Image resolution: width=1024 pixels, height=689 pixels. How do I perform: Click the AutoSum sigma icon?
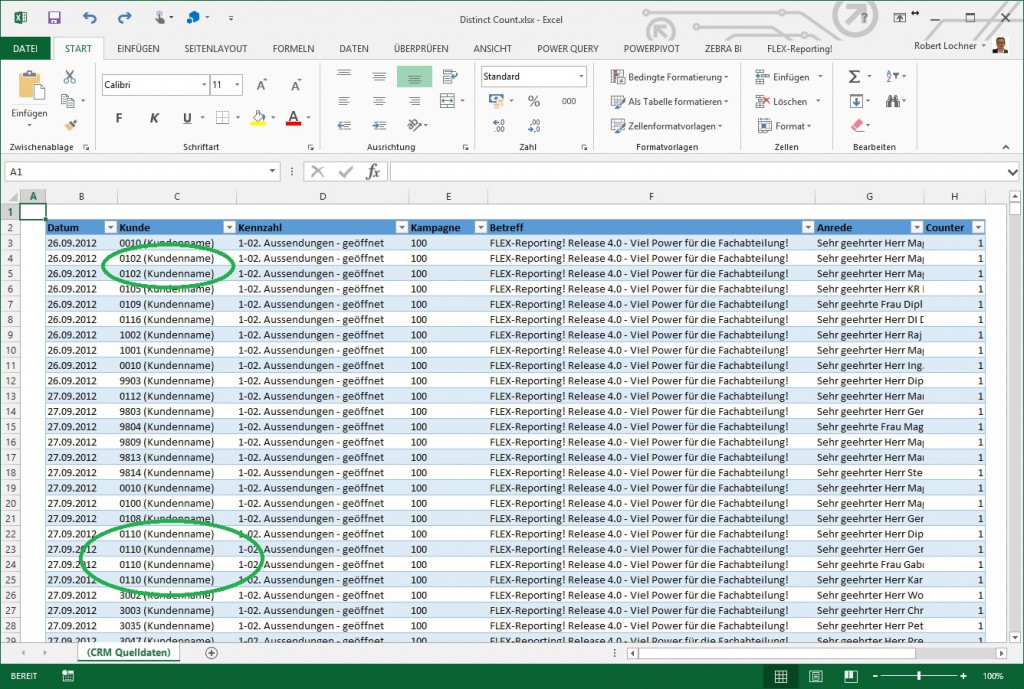click(x=854, y=76)
